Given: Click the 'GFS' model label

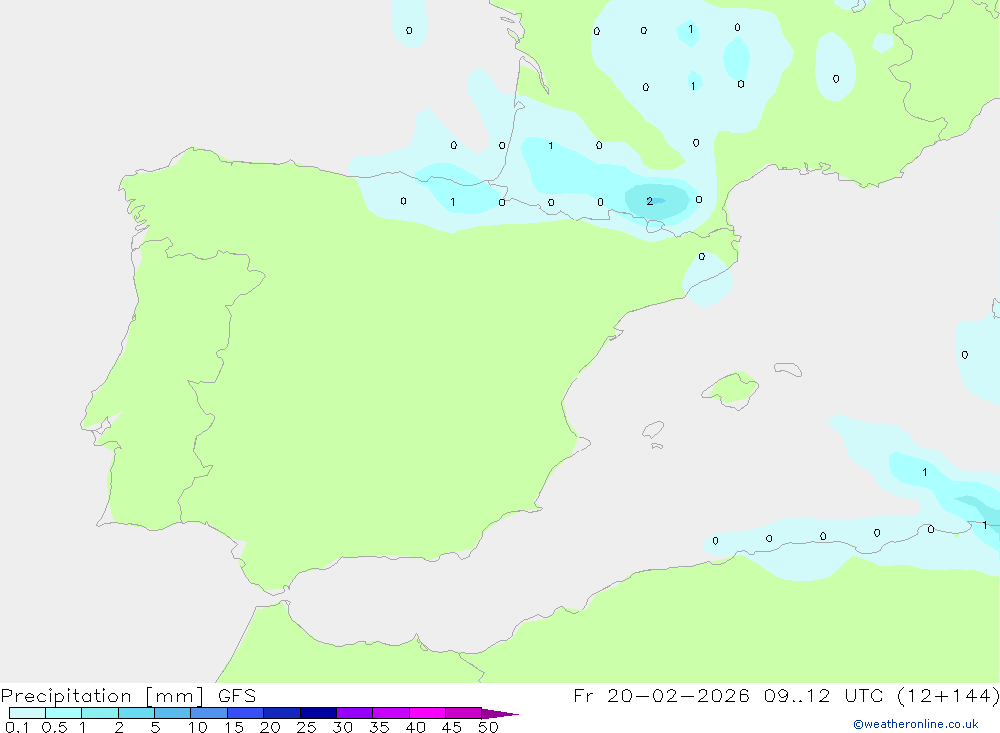Looking at the screenshot, I should [237, 696].
